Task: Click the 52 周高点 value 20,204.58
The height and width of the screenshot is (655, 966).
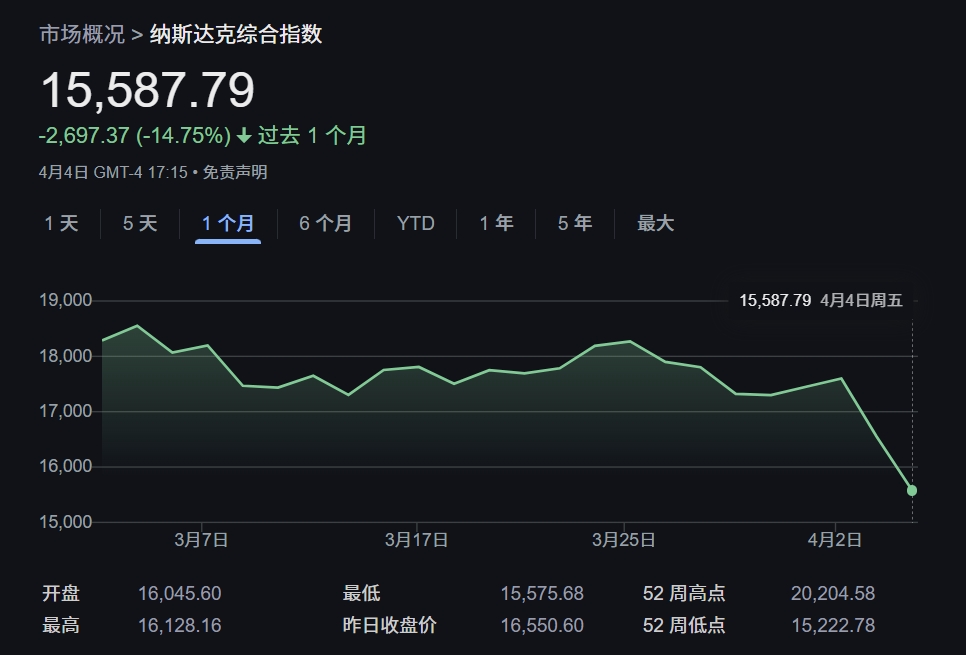Action: pyautogui.click(x=833, y=593)
